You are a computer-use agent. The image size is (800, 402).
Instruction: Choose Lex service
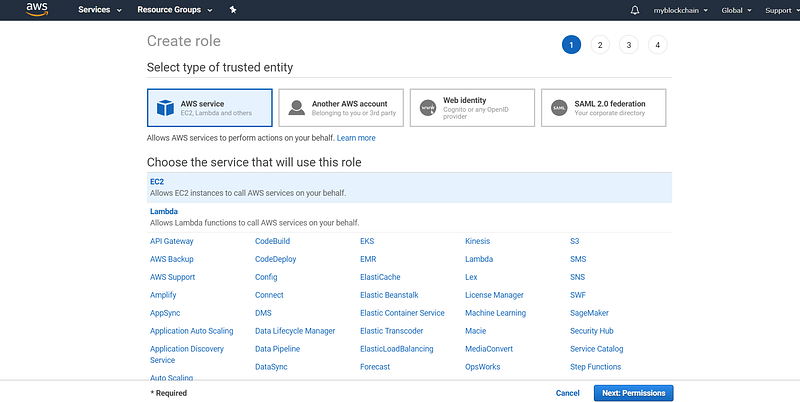471,277
